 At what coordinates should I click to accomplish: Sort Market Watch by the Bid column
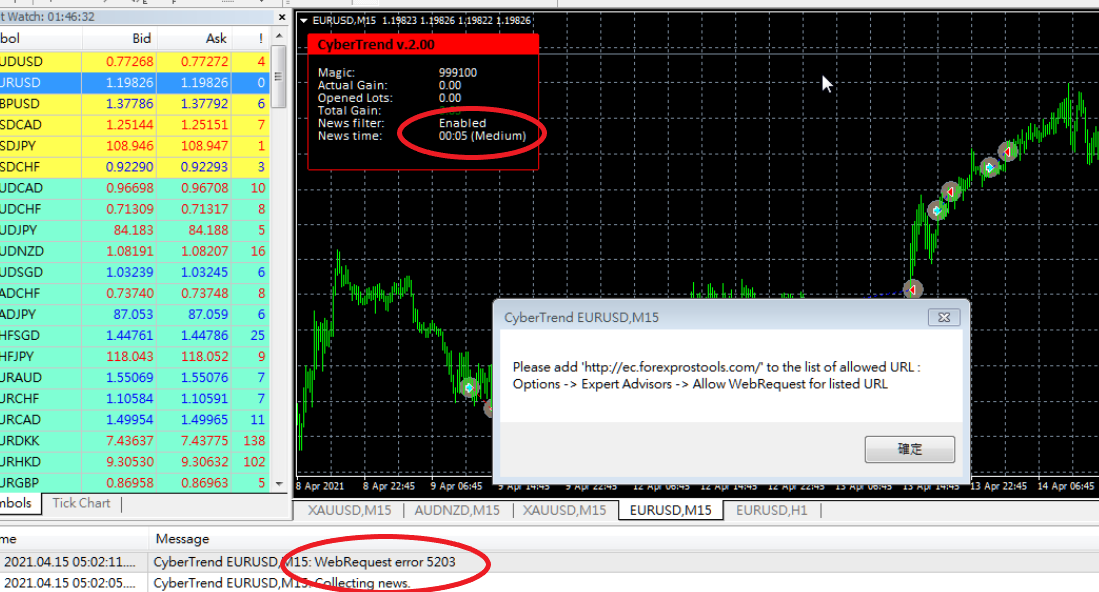pos(119,39)
